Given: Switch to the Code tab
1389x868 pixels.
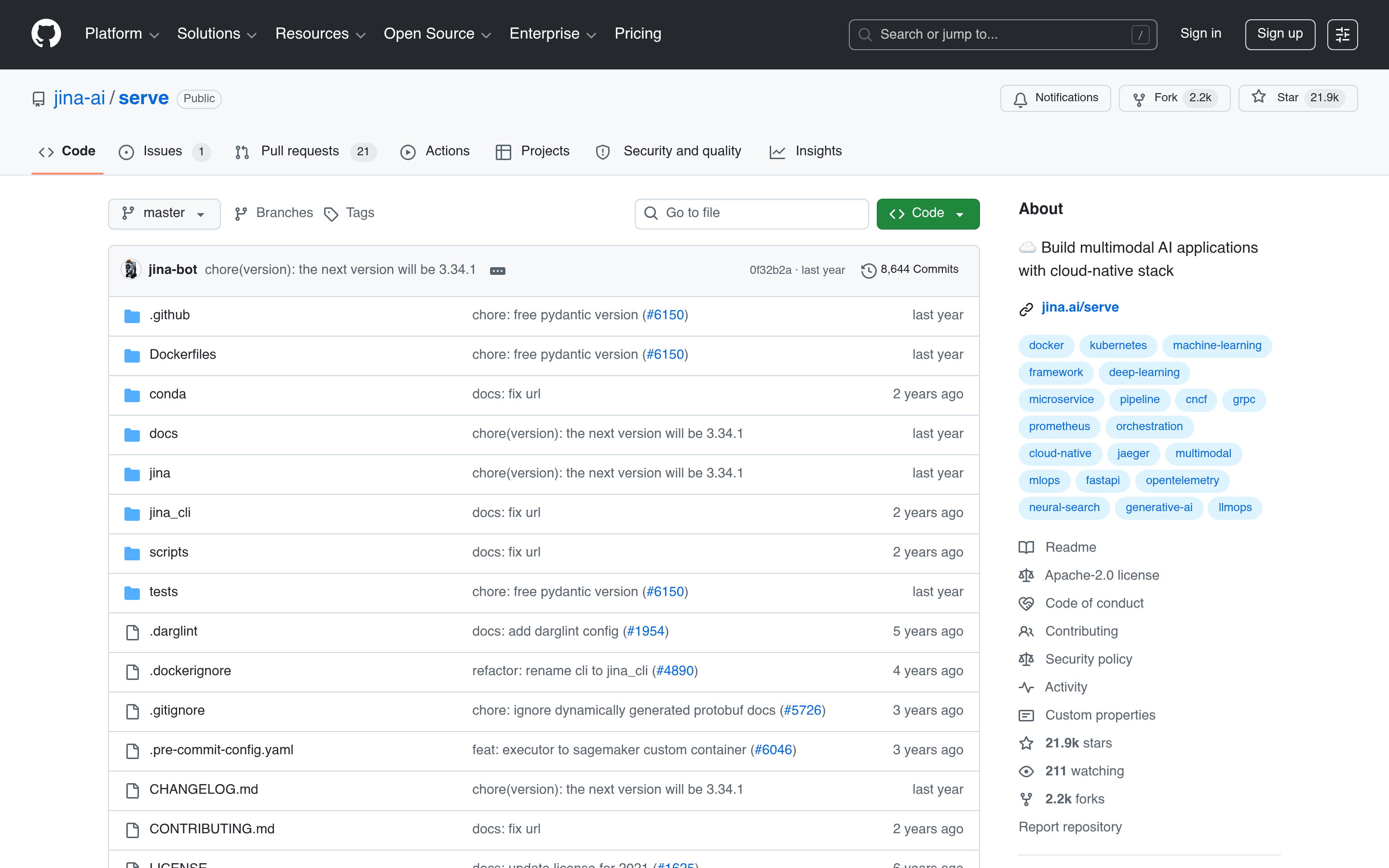Looking at the screenshot, I should point(67,151).
